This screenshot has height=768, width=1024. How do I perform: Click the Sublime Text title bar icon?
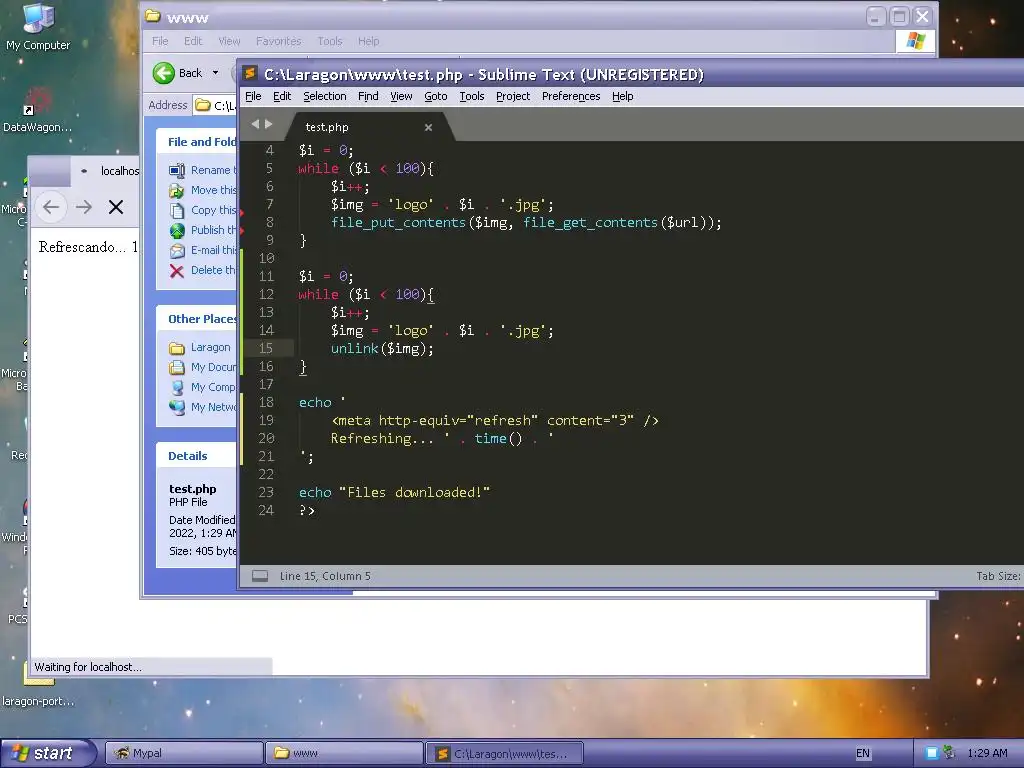pos(249,74)
